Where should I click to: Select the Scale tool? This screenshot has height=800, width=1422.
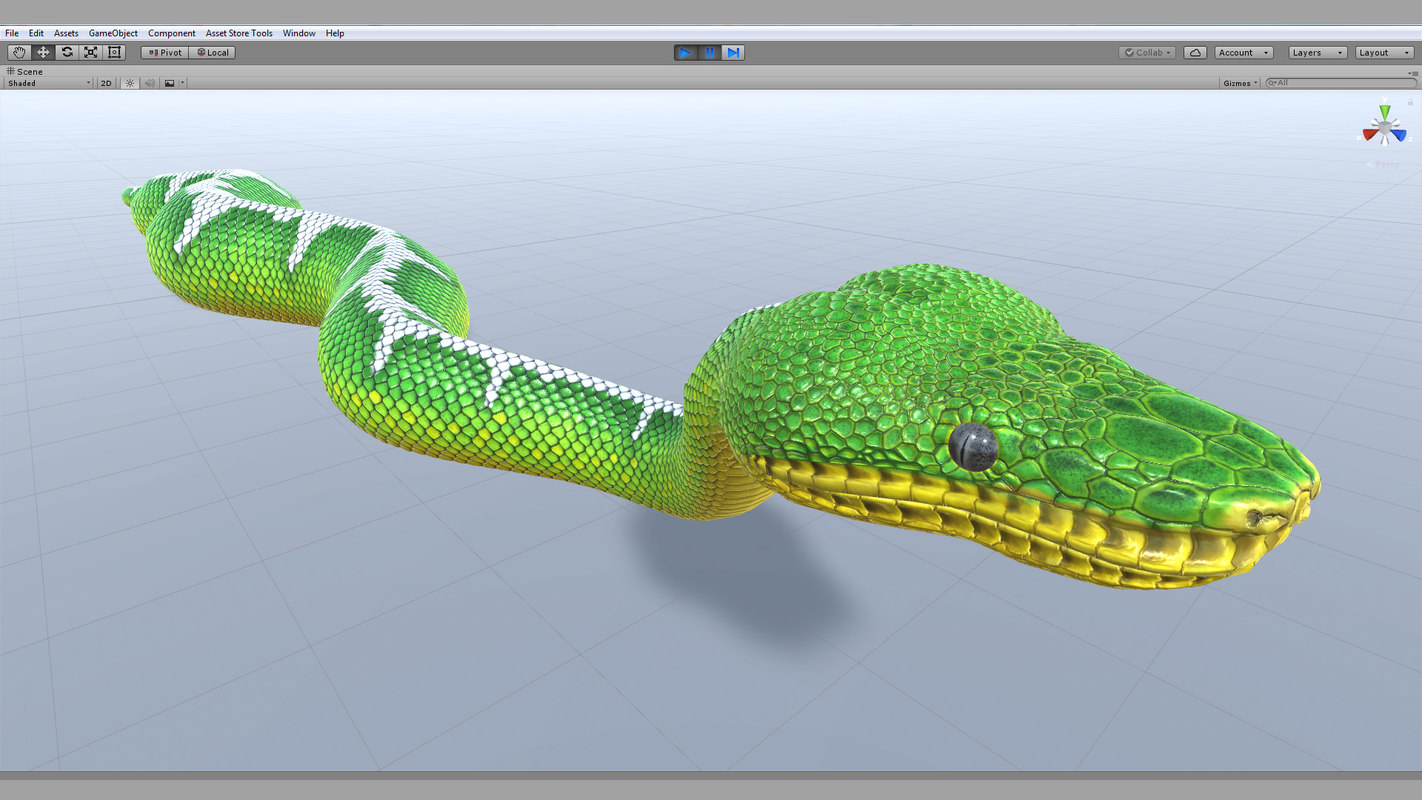[90, 52]
